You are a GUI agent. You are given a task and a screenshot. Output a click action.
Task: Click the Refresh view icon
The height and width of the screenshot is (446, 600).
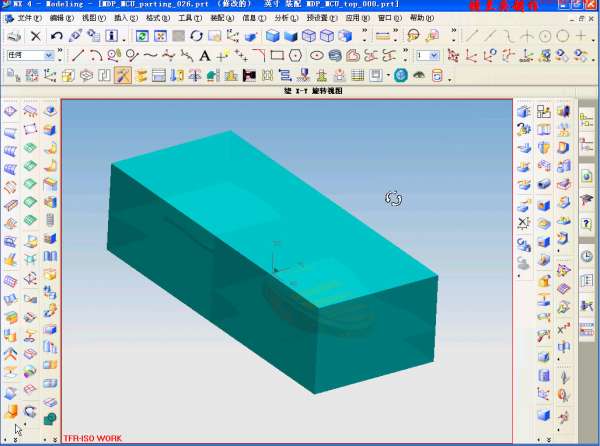pyautogui.click(x=142, y=36)
